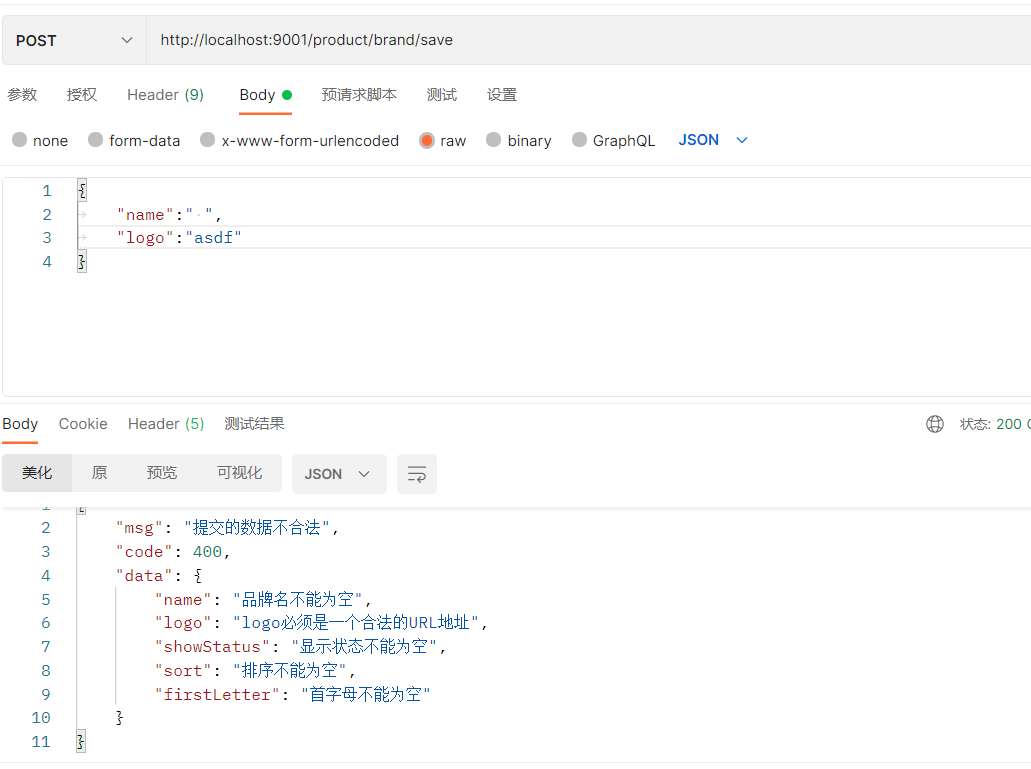Select the form-data body type
Screen dimensions: 1031x769
[134, 140]
